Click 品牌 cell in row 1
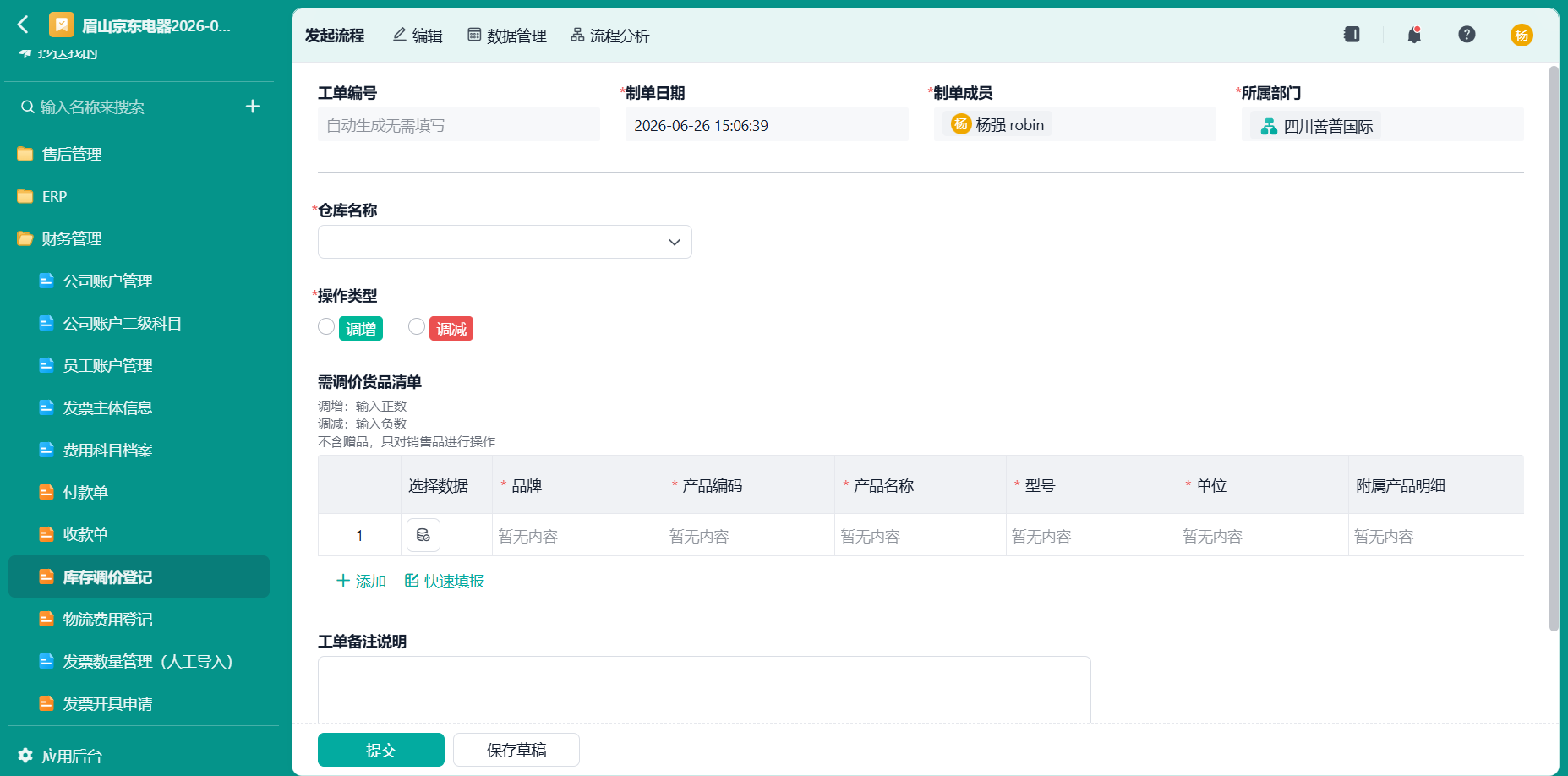 578,536
